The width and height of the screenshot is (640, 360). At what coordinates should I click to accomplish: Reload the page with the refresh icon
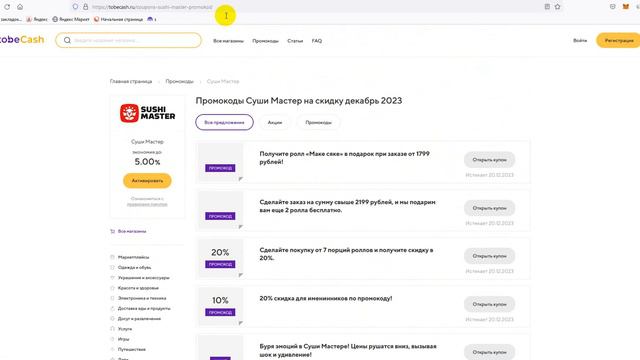coord(7,7)
